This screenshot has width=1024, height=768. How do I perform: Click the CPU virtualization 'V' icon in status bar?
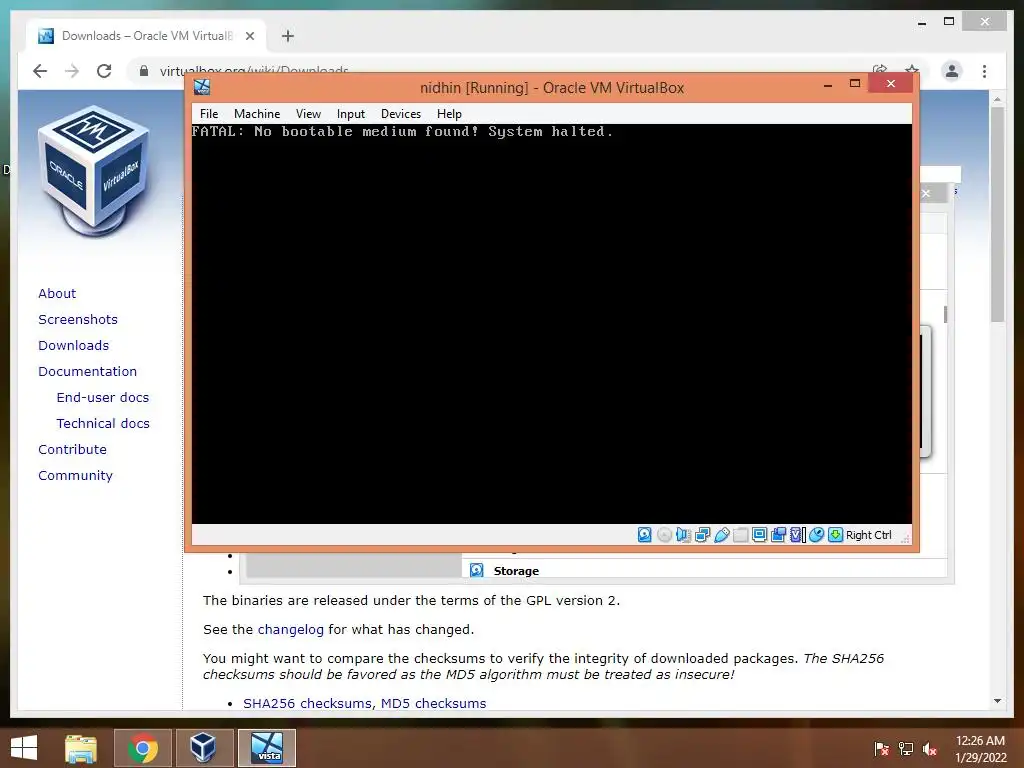click(797, 535)
